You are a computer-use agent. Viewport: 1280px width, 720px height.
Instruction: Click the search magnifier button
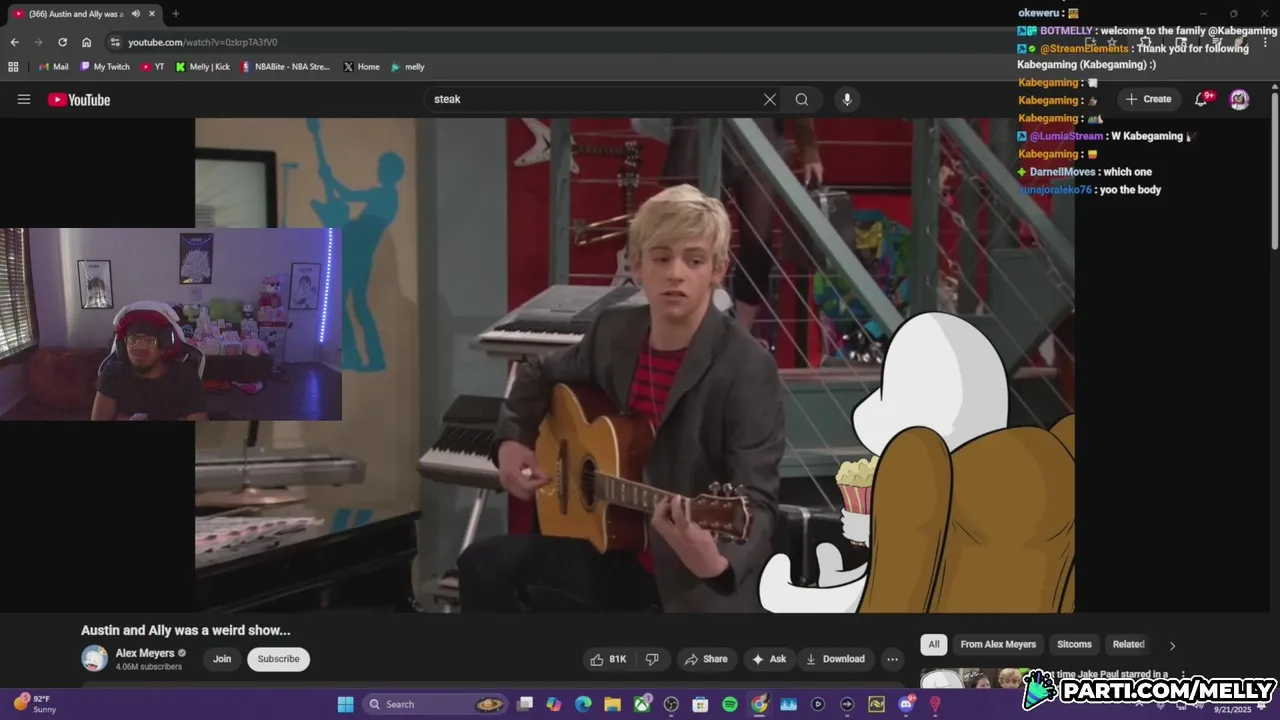click(802, 99)
